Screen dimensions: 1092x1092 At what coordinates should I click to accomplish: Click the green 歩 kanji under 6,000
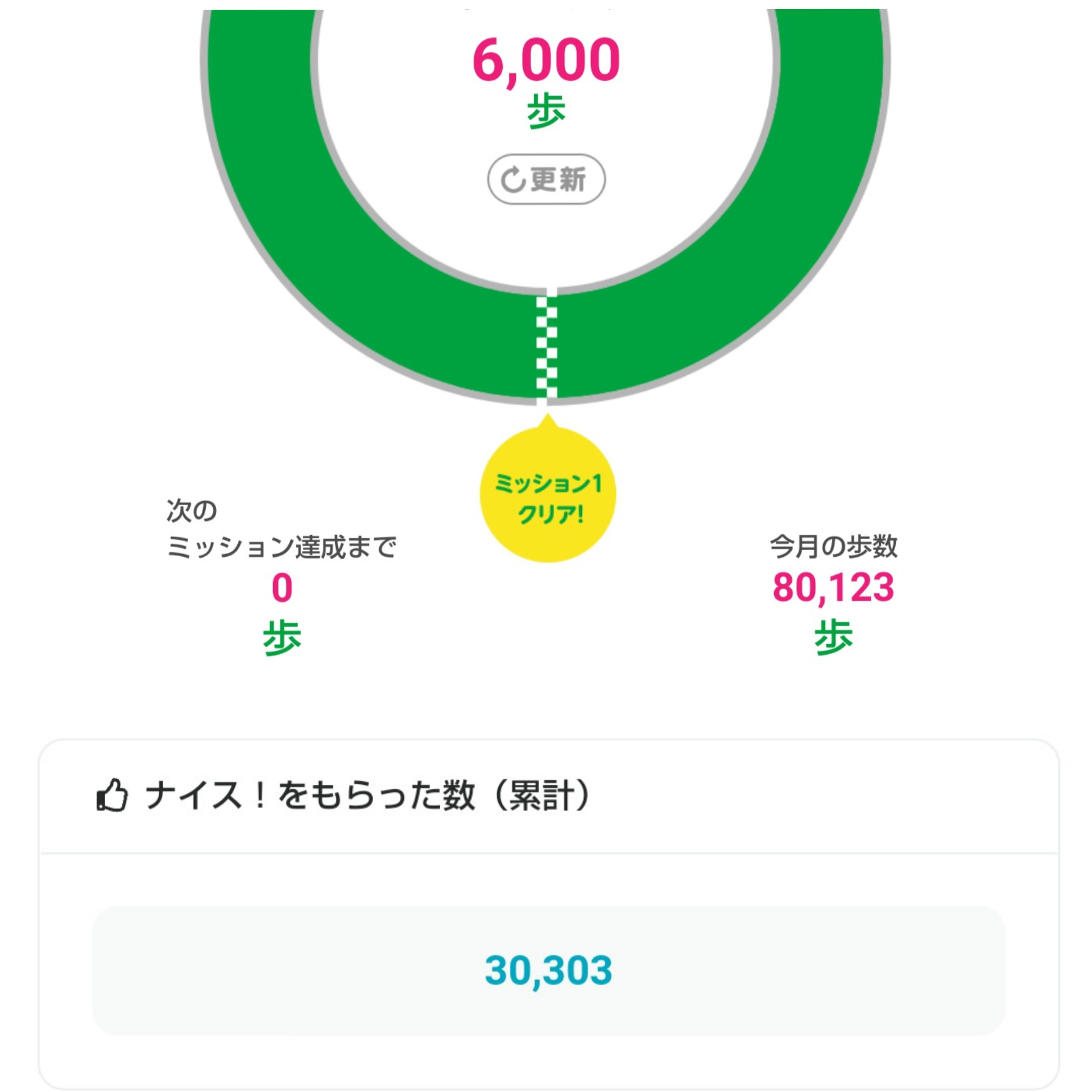tap(546, 111)
